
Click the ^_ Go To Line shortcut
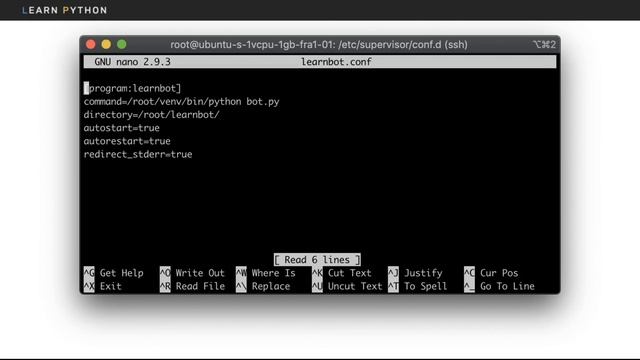tap(499, 286)
